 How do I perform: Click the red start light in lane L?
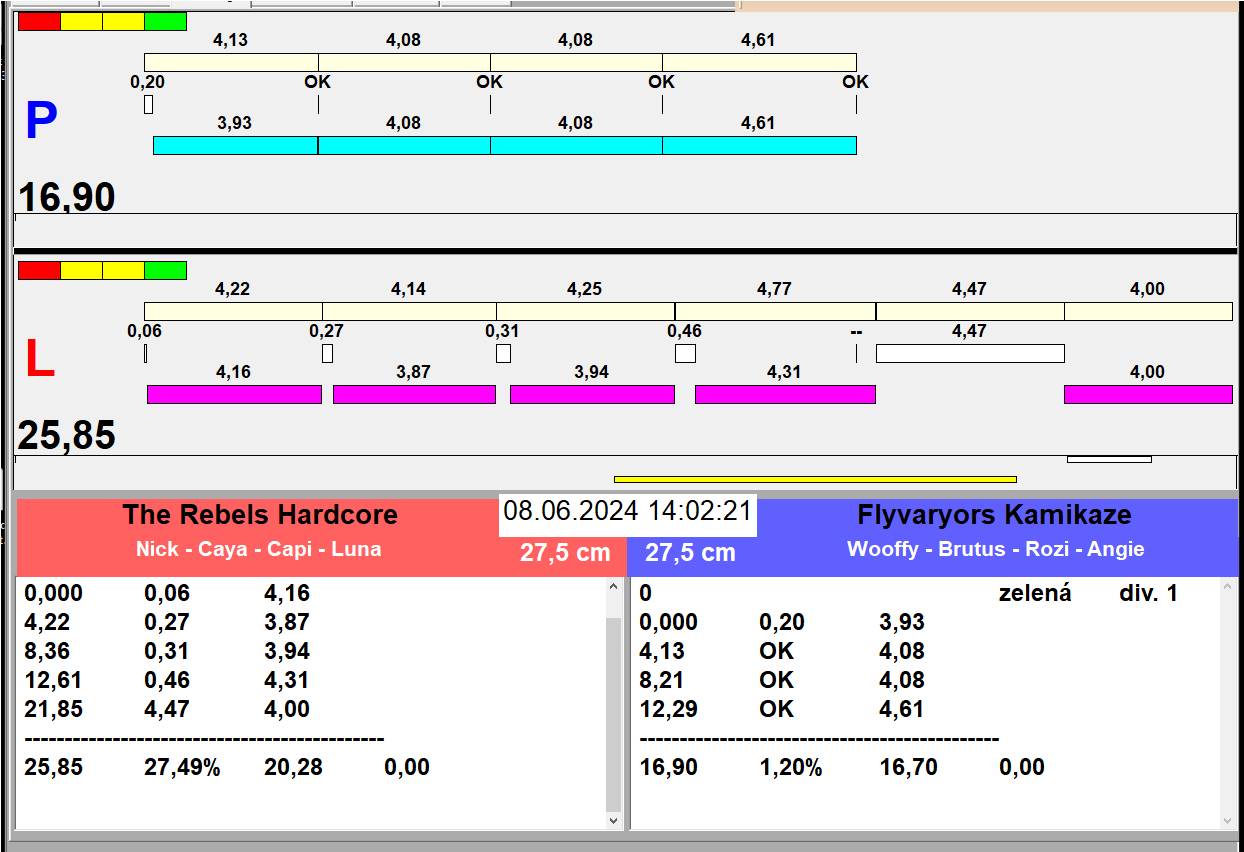[39, 270]
